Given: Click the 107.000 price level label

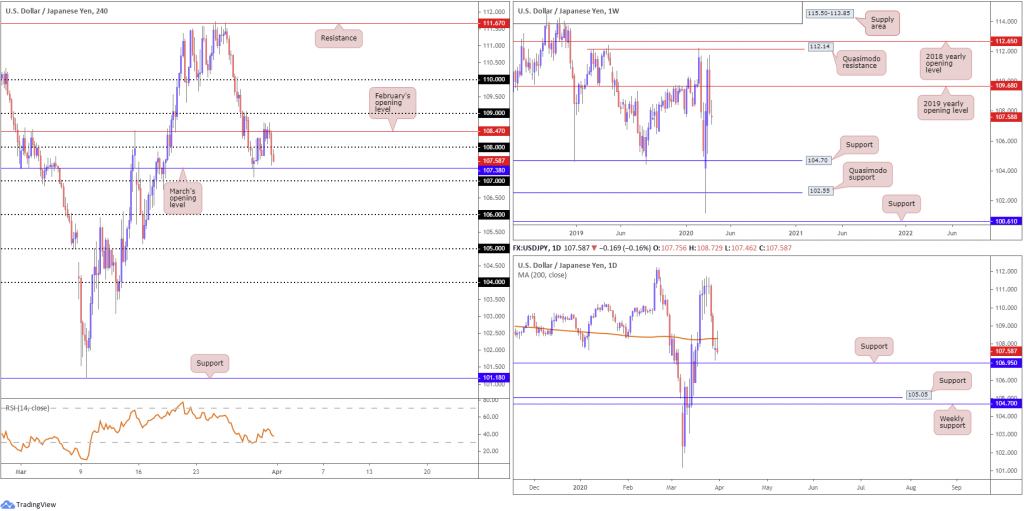Looking at the screenshot, I should pyautogui.click(x=492, y=180).
